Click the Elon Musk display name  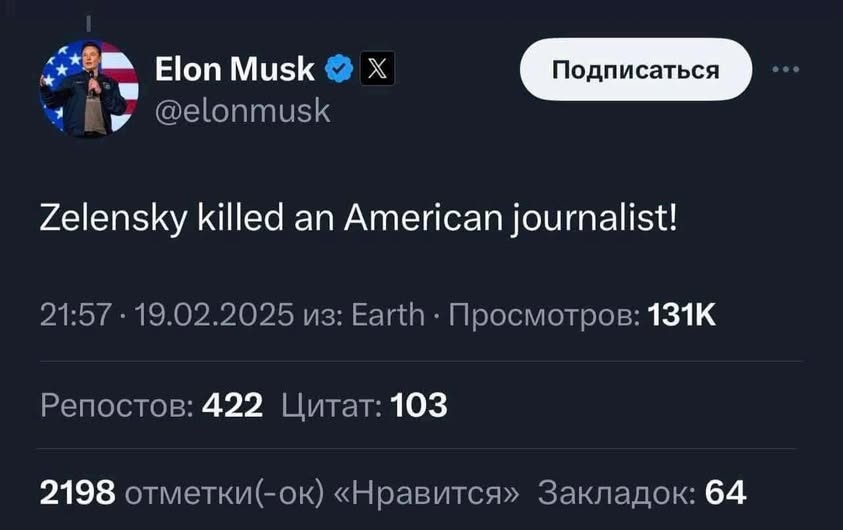tap(236, 69)
